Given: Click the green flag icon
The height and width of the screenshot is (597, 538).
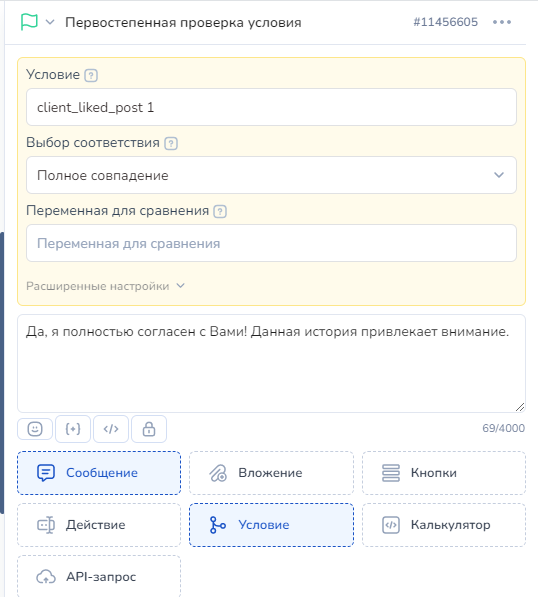Looking at the screenshot, I should (29, 22).
